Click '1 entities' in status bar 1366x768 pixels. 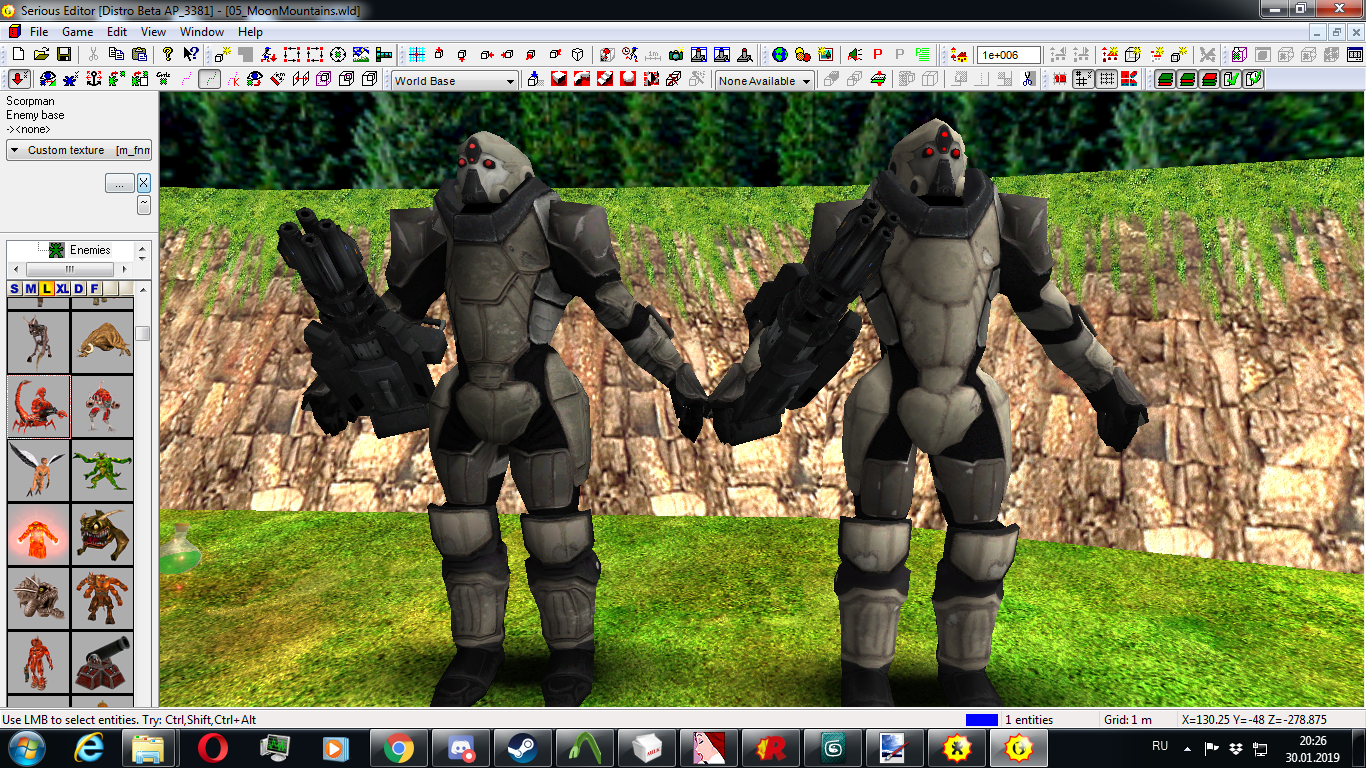click(1029, 719)
